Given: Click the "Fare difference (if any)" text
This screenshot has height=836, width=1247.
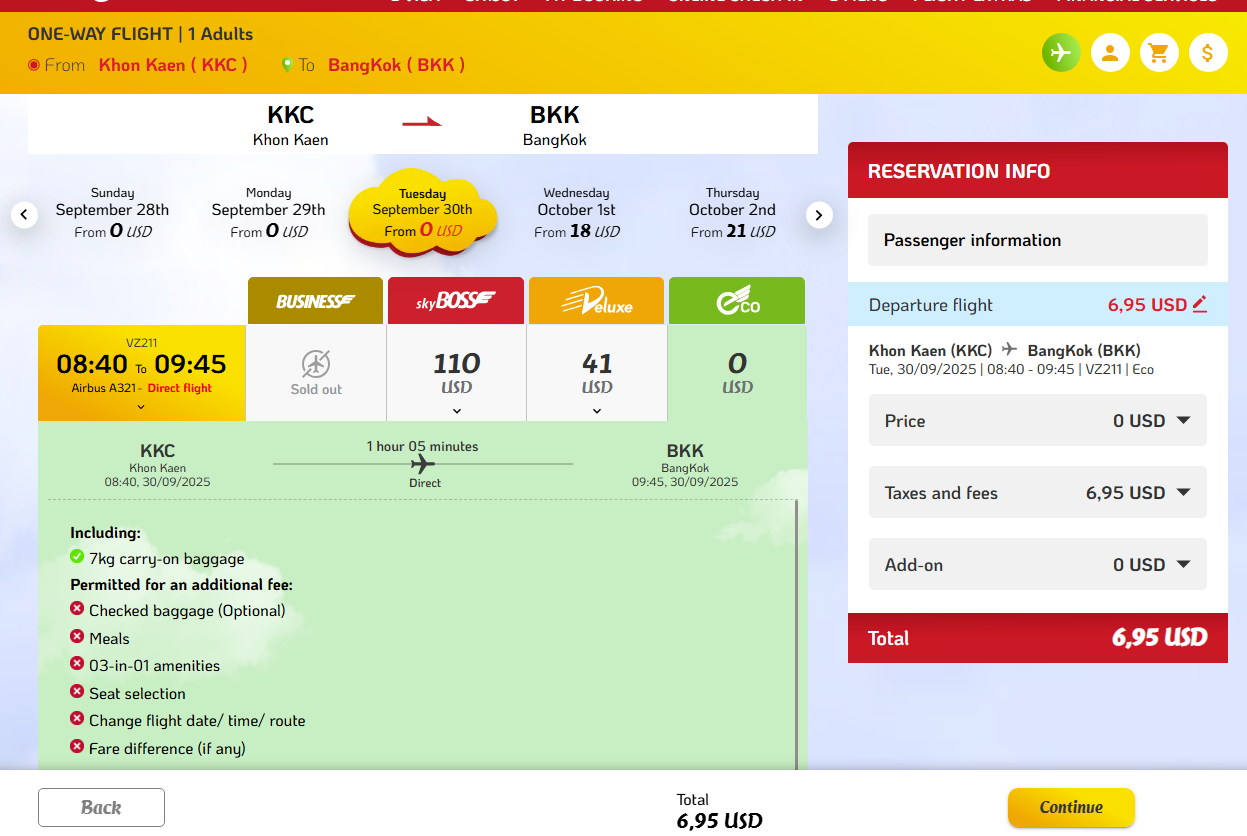Looking at the screenshot, I should coord(167,749).
